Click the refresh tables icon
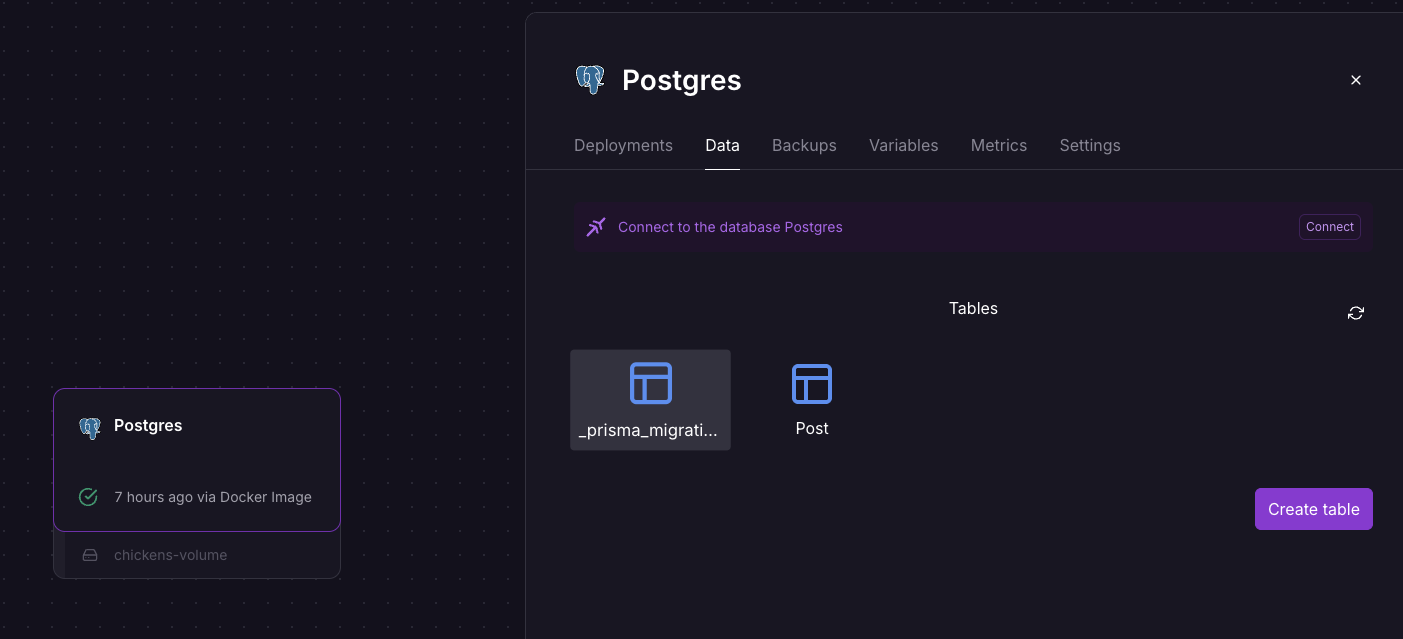Viewport: 1403px width, 639px height. [1356, 313]
